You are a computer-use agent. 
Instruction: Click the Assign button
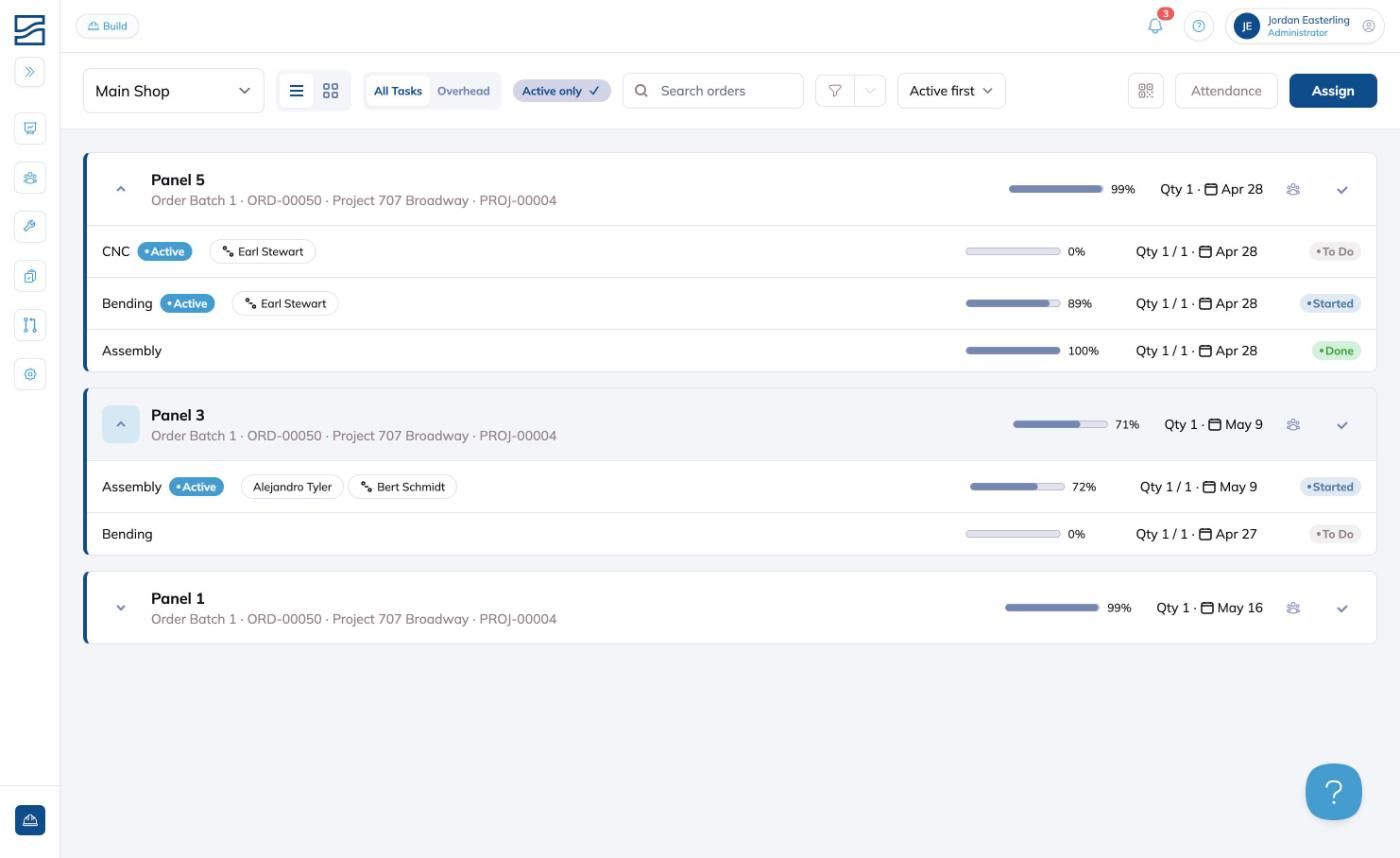coord(1333,91)
